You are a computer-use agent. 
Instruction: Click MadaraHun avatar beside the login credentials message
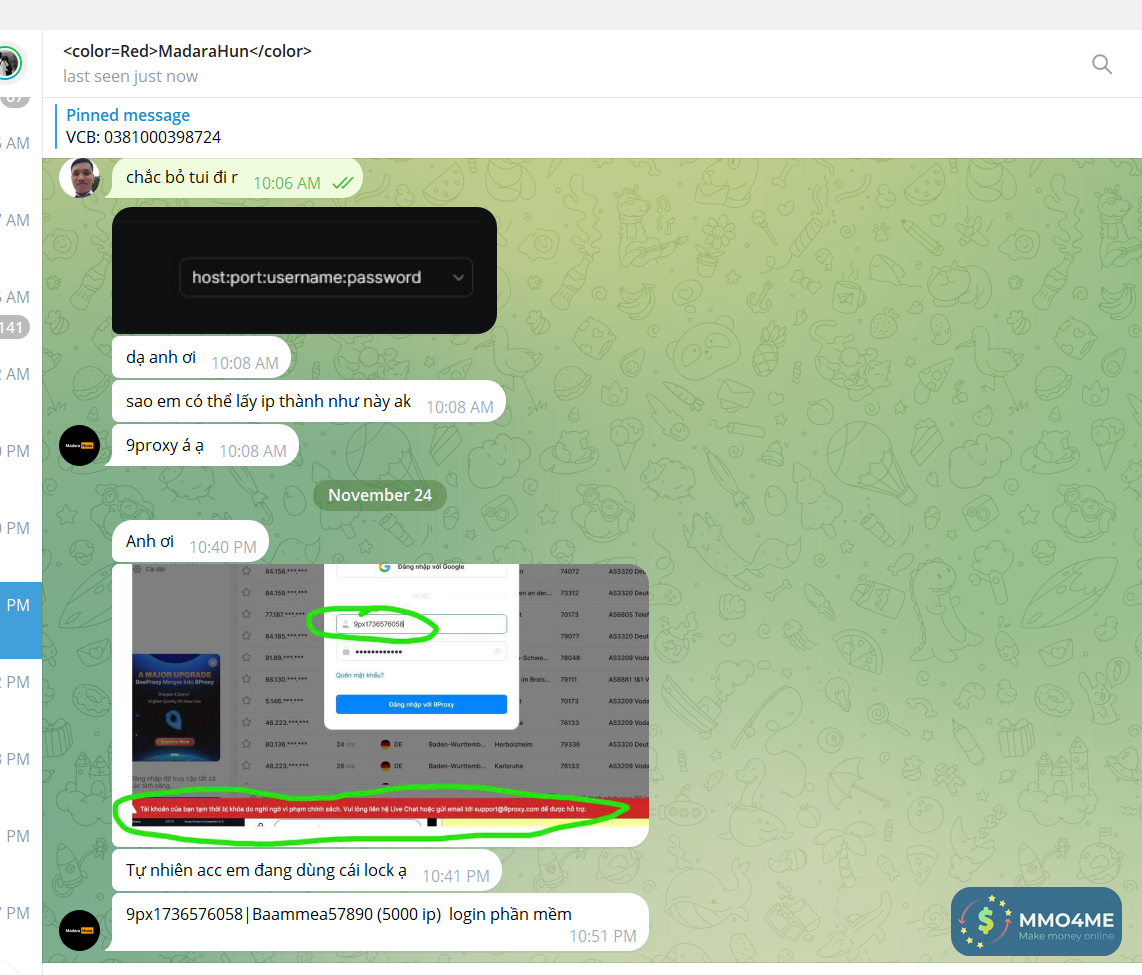pyautogui.click(x=79, y=930)
